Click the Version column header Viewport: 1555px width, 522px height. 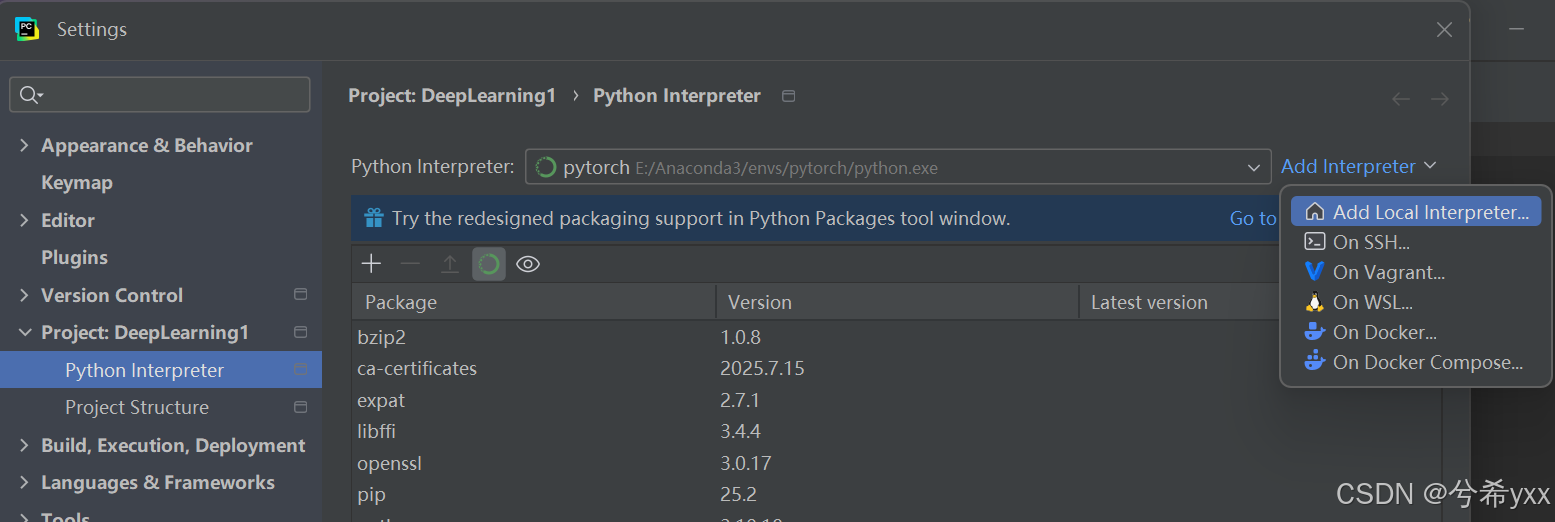point(898,302)
